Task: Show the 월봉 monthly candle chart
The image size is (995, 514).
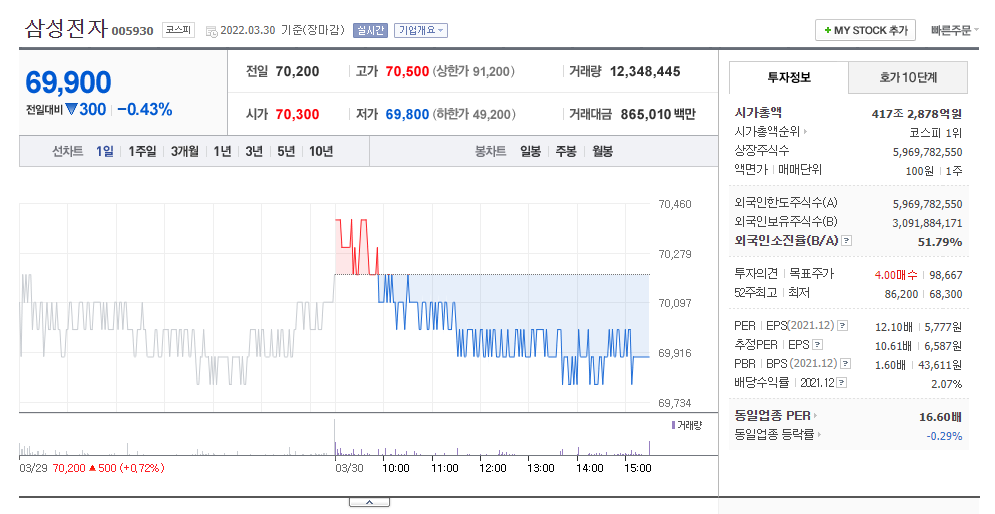Action: (x=602, y=152)
